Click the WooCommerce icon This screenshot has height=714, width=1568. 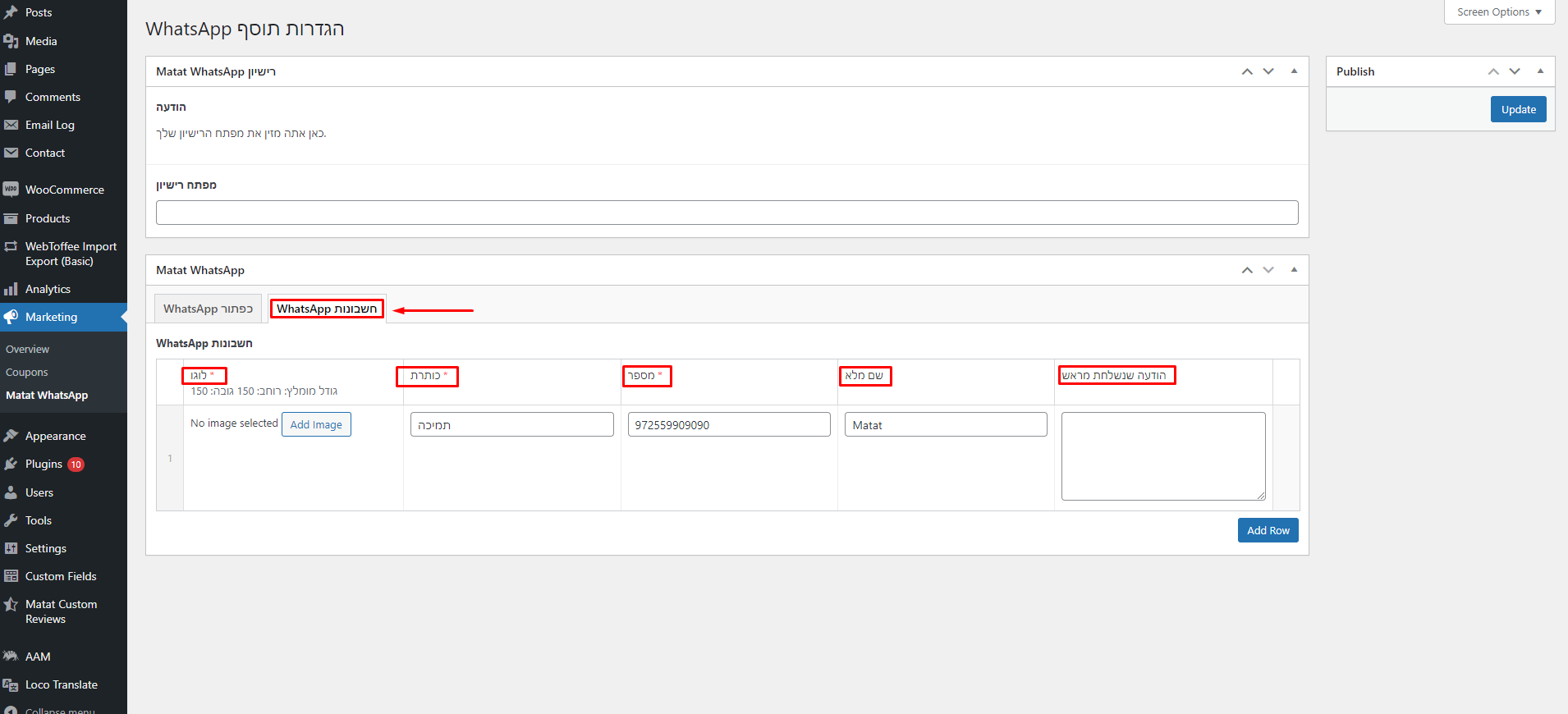click(11, 190)
